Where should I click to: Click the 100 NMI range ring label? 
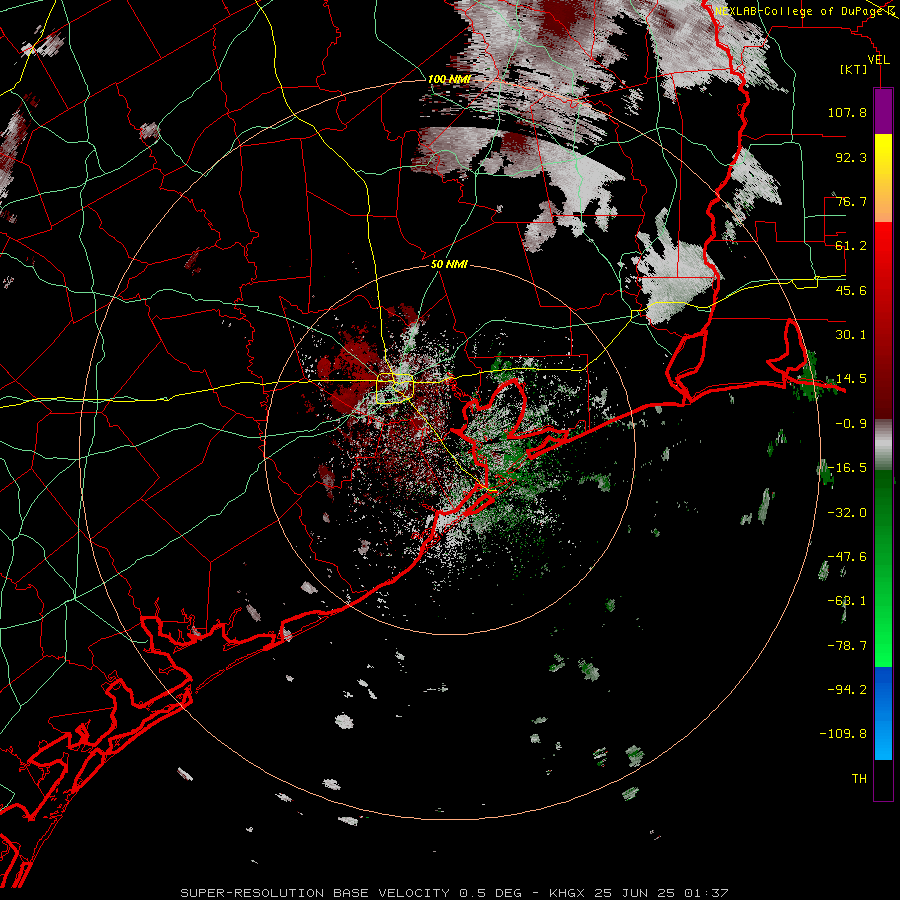tap(449, 79)
